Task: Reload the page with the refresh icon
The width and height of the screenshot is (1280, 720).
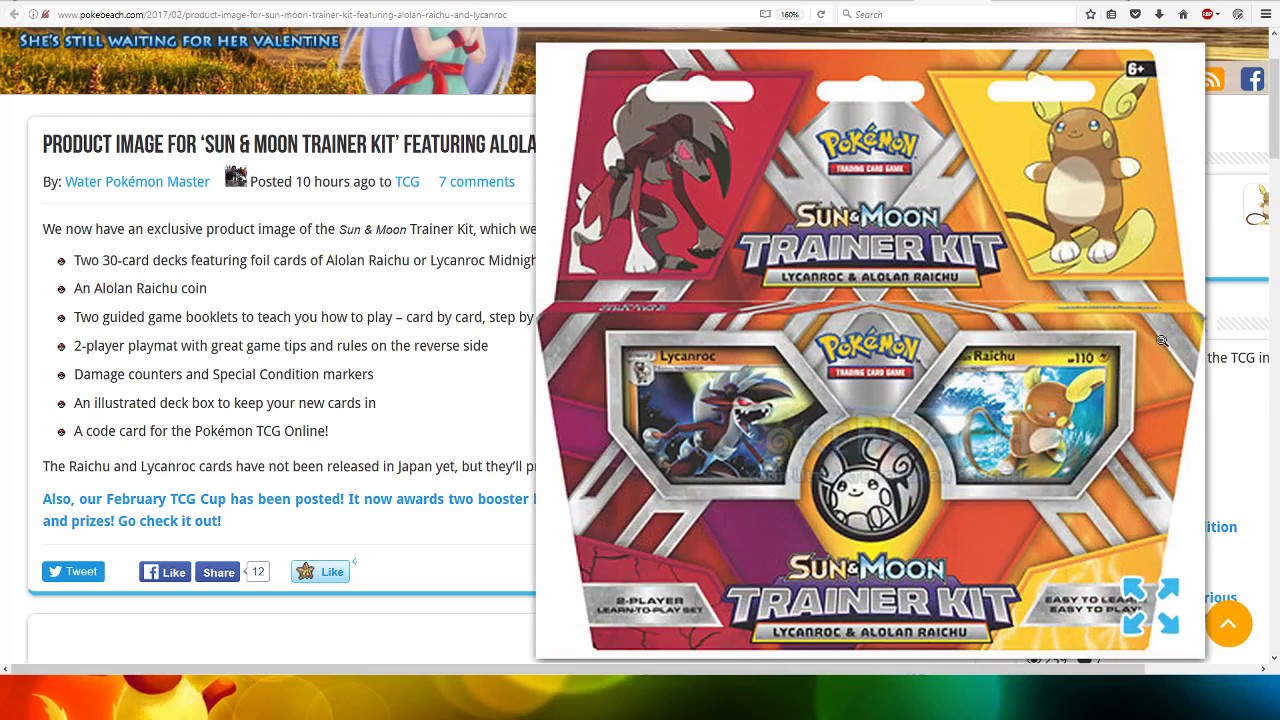Action: (x=821, y=14)
